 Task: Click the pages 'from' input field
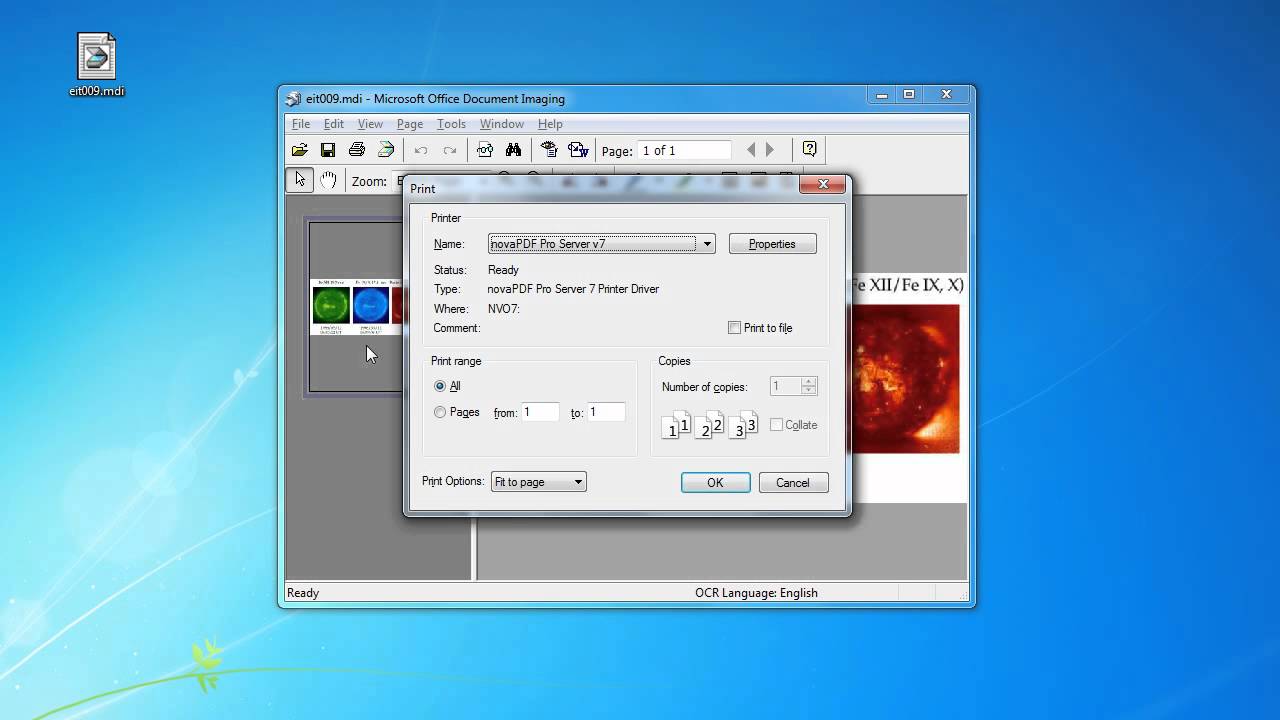(x=540, y=412)
